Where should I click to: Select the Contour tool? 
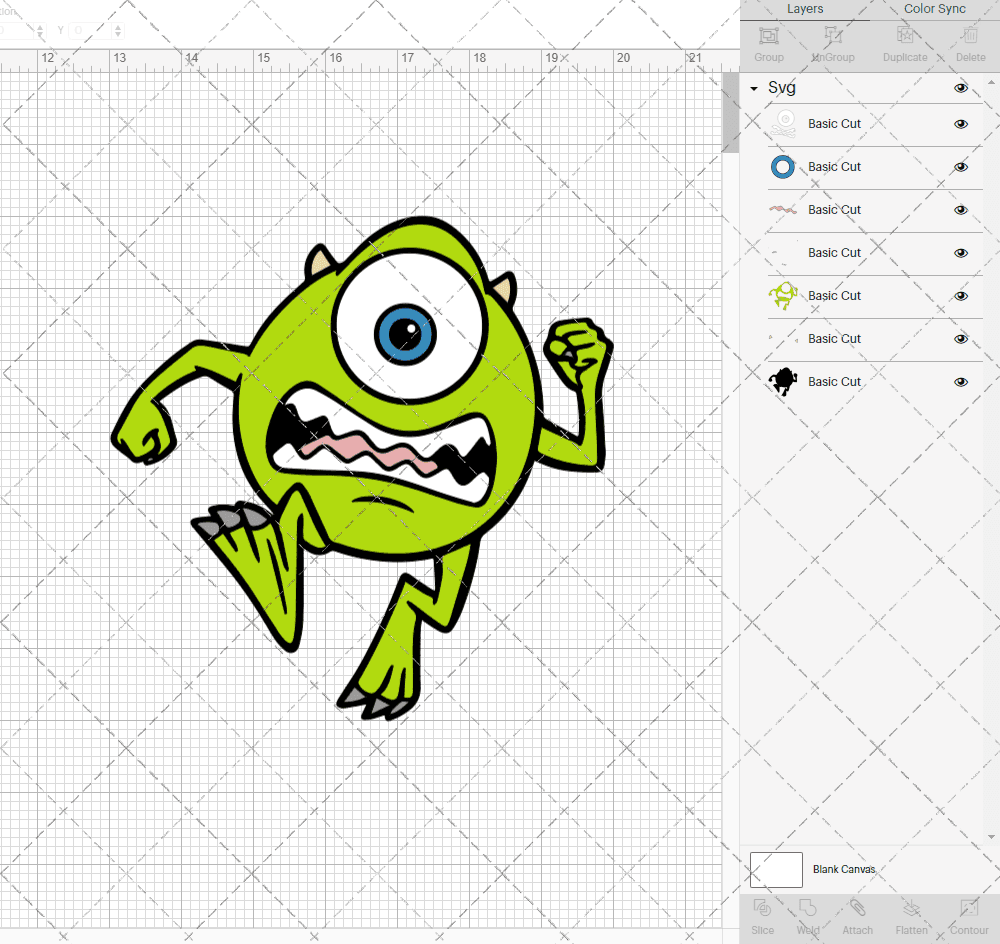969,908
